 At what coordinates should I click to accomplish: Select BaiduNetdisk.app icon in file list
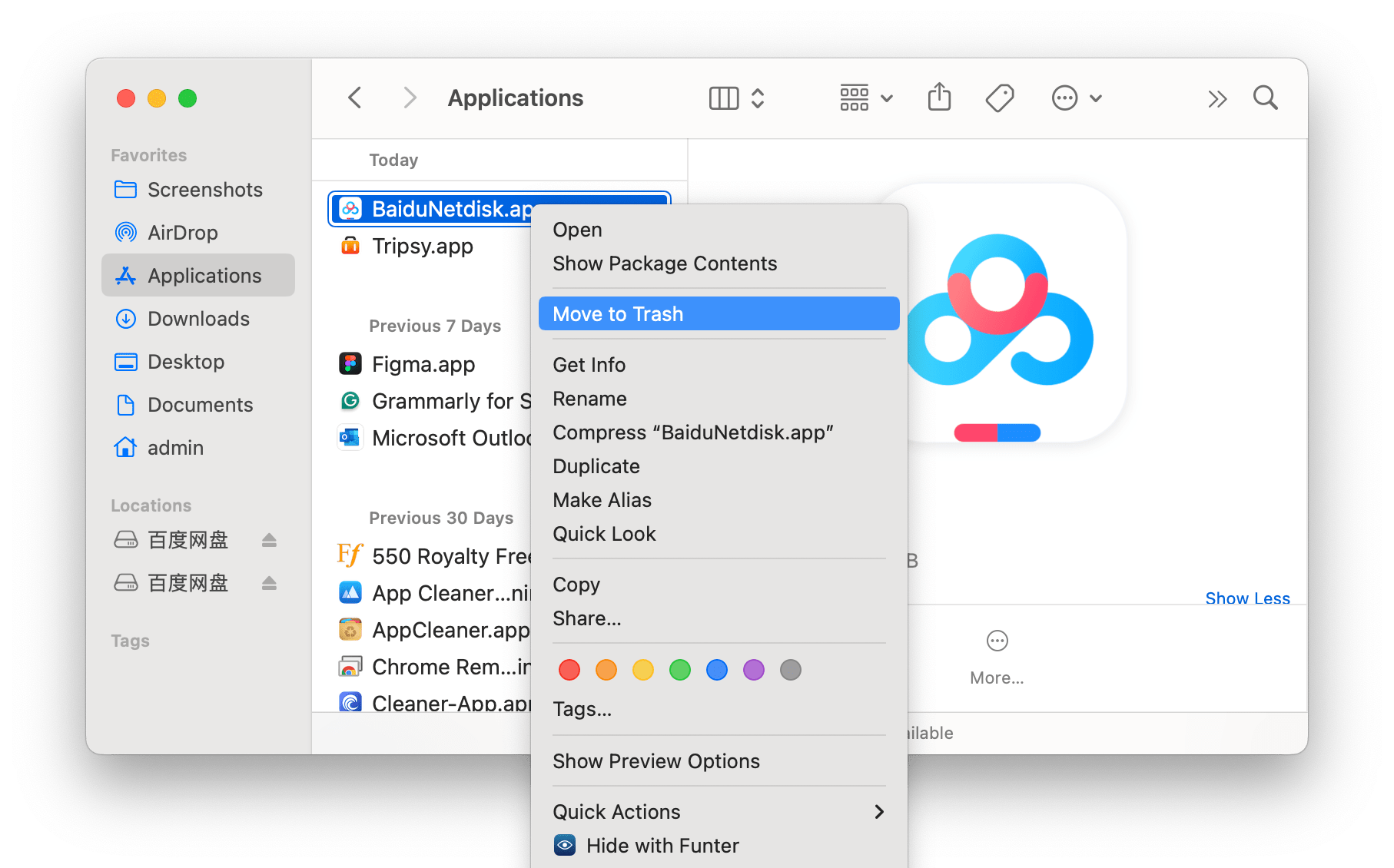350,209
